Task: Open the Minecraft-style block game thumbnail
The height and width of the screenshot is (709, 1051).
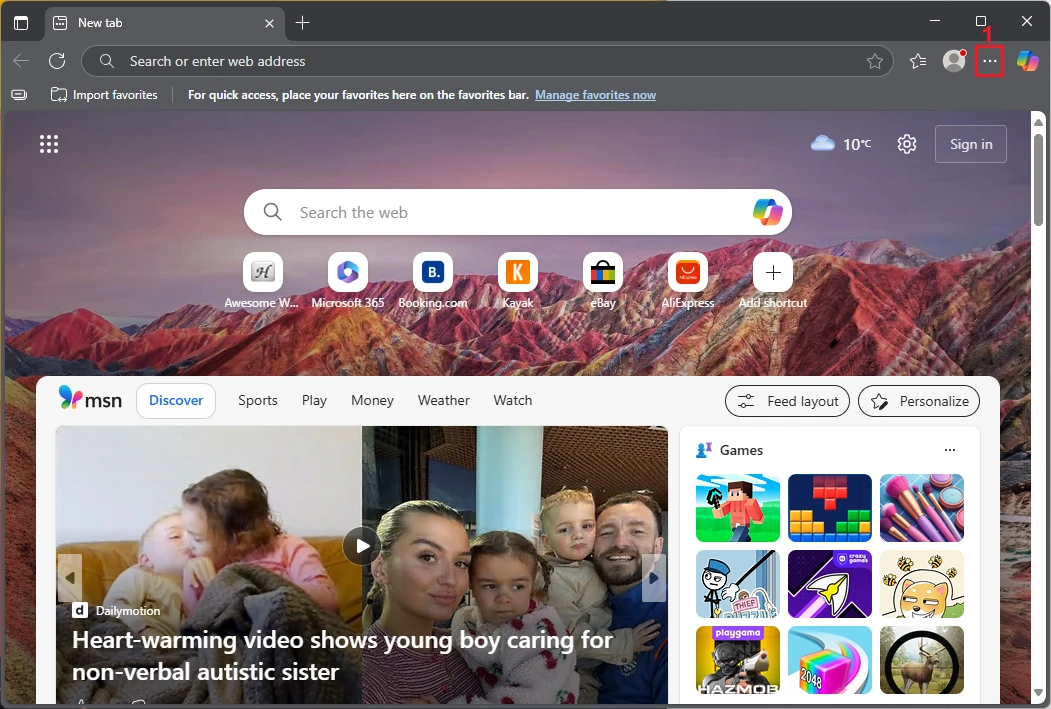Action: coord(738,508)
